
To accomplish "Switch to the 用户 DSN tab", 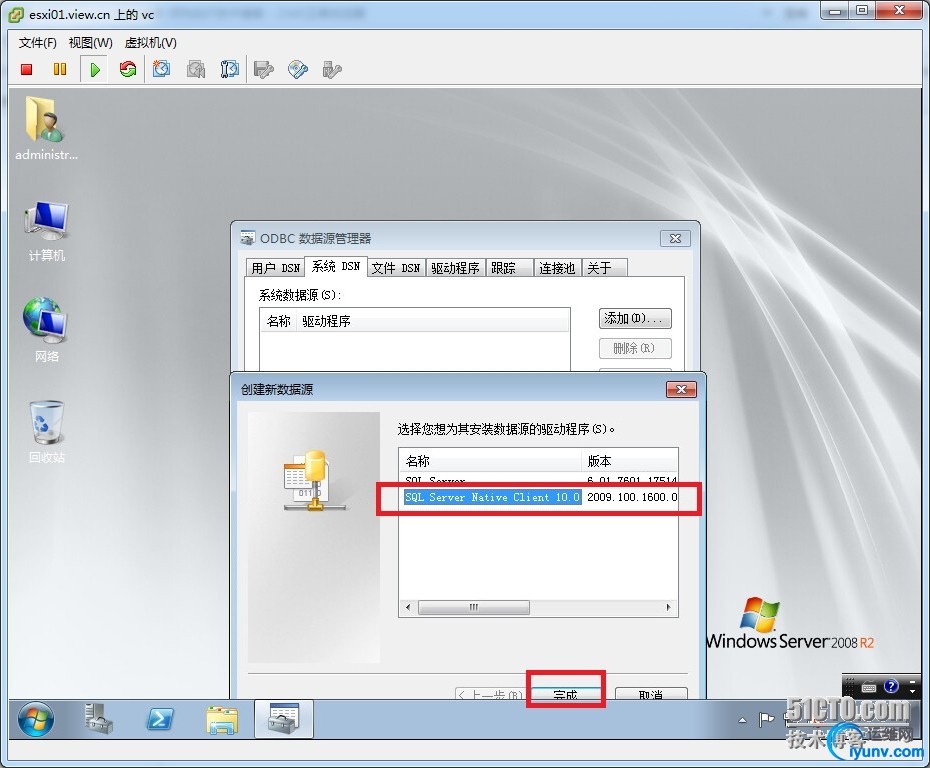I will (275, 268).
